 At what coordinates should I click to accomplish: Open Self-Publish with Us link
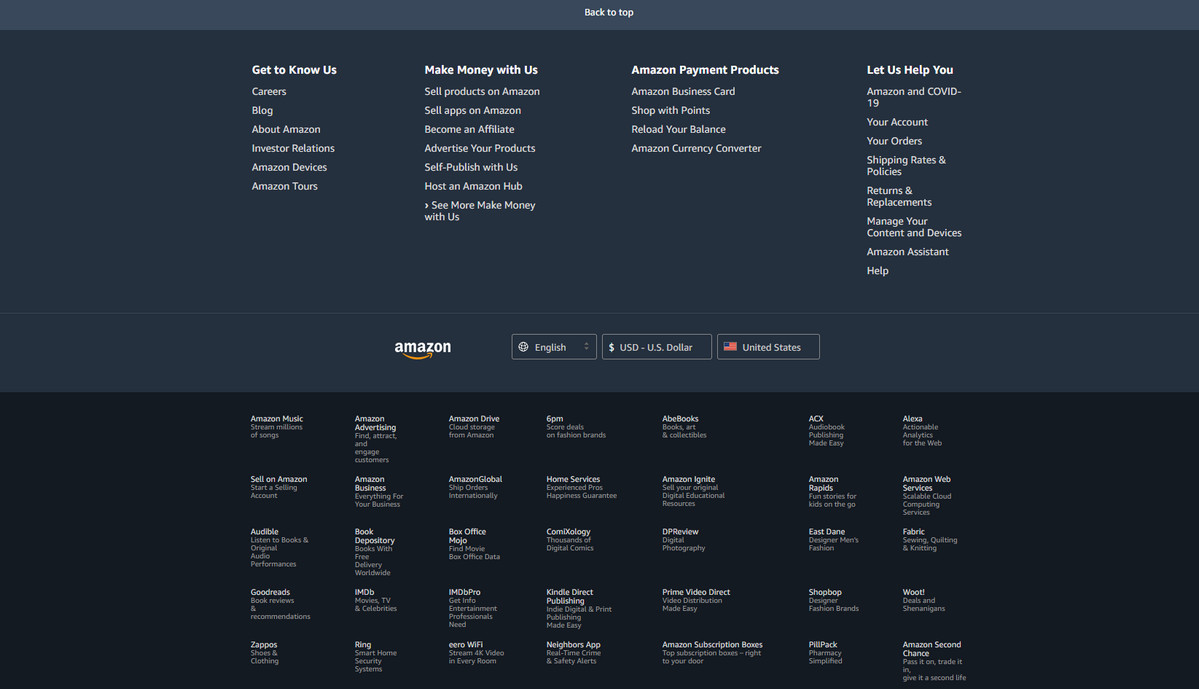point(471,167)
